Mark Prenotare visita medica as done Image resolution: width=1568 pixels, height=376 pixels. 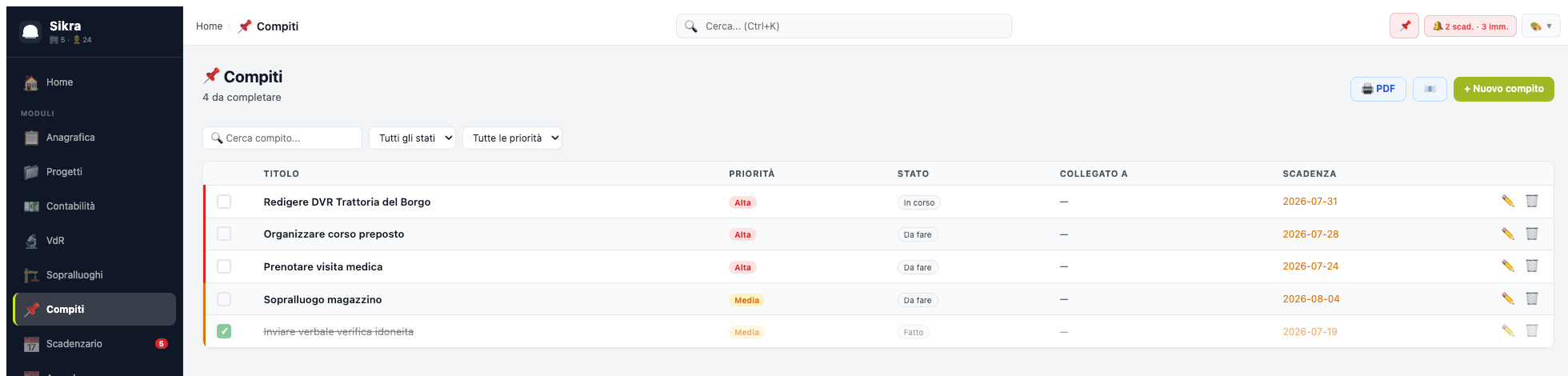pos(224,266)
